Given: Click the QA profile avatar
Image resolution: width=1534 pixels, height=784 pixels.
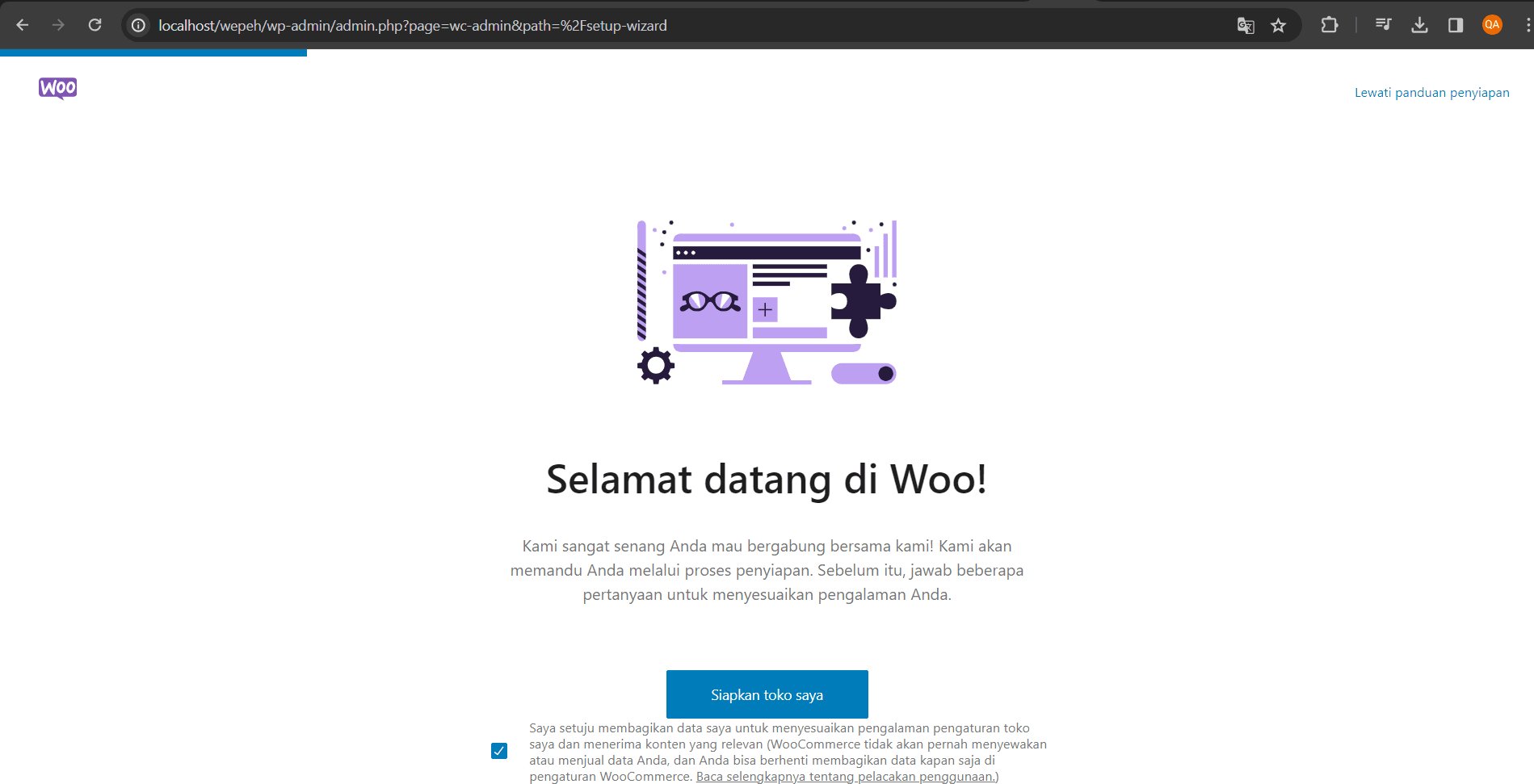Looking at the screenshot, I should coord(1492,25).
